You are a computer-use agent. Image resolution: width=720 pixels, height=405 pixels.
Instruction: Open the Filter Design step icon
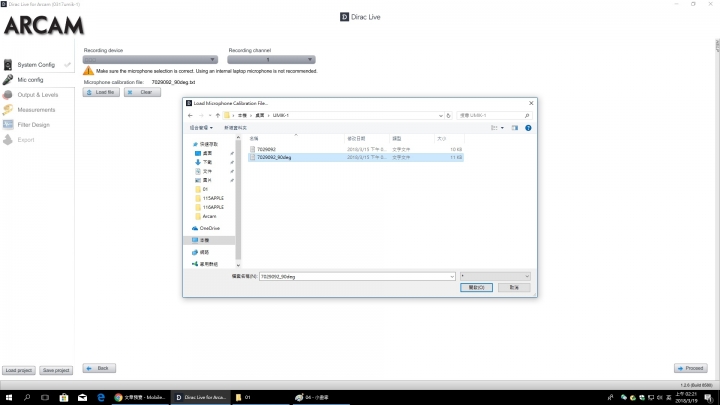point(8,124)
